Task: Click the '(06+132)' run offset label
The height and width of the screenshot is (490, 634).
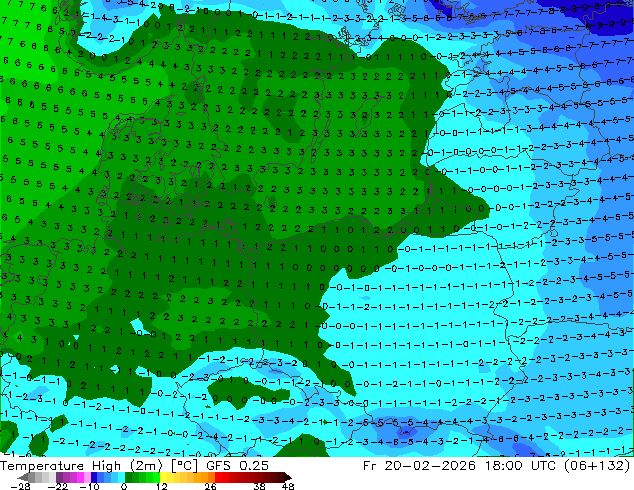Action: 595,466
